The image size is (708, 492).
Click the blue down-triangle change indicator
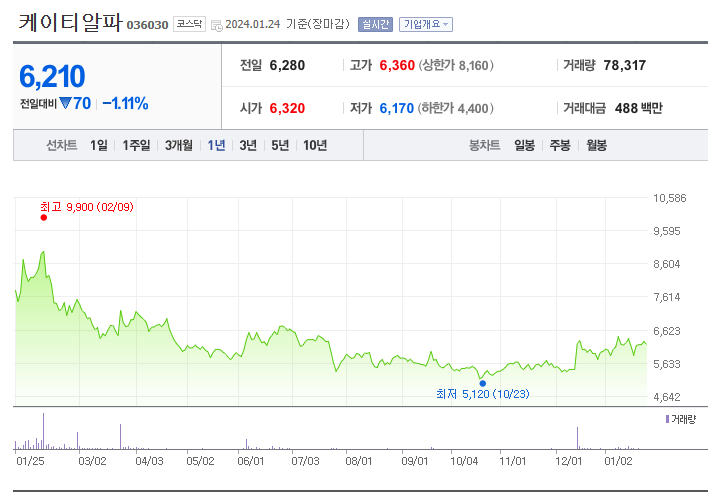(65, 103)
